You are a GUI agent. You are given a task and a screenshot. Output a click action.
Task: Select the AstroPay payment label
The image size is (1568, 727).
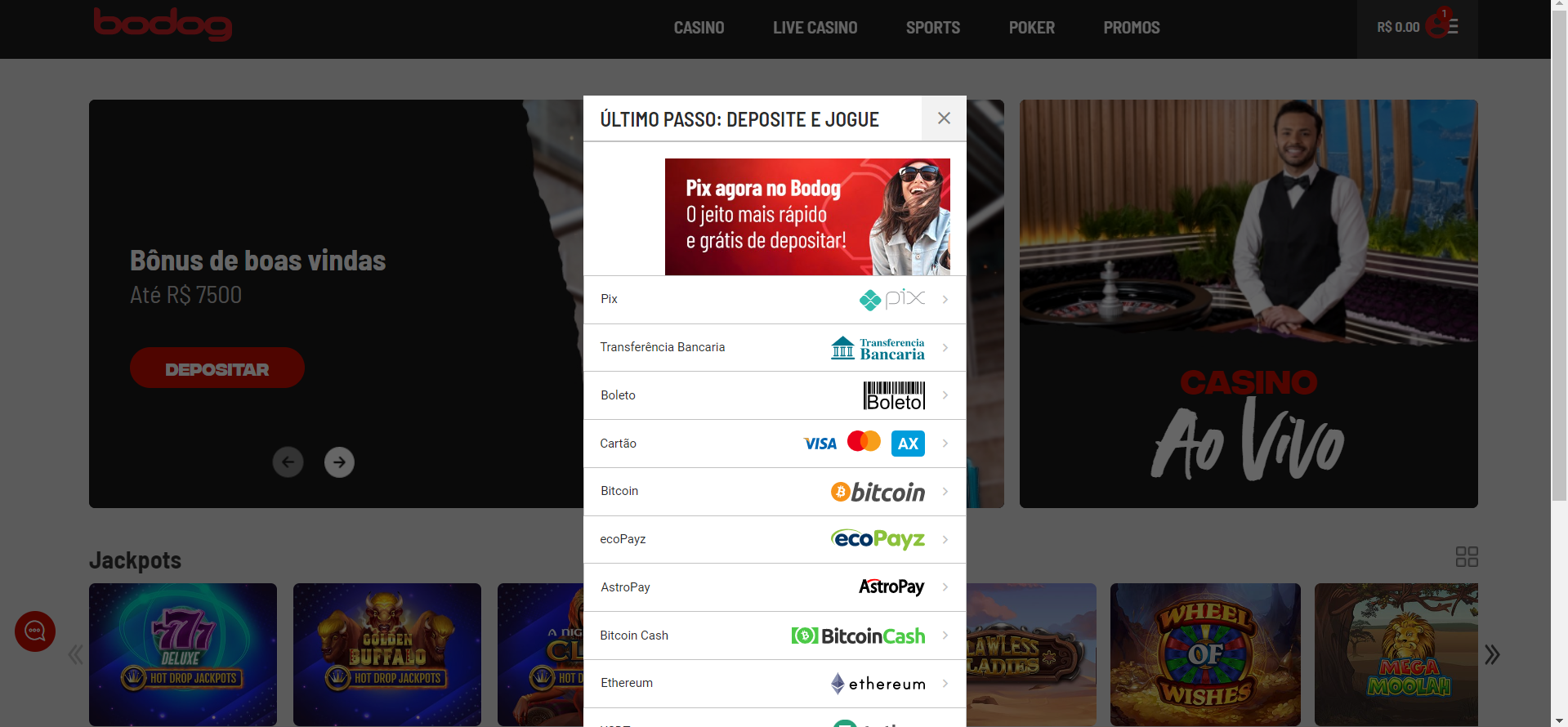click(x=625, y=587)
